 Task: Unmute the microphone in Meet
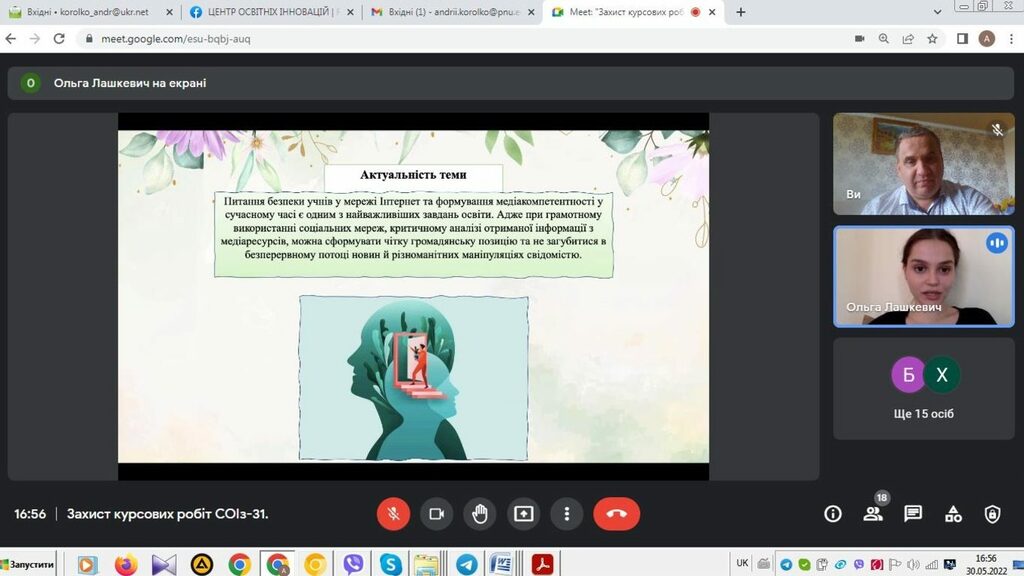(x=393, y=514)
